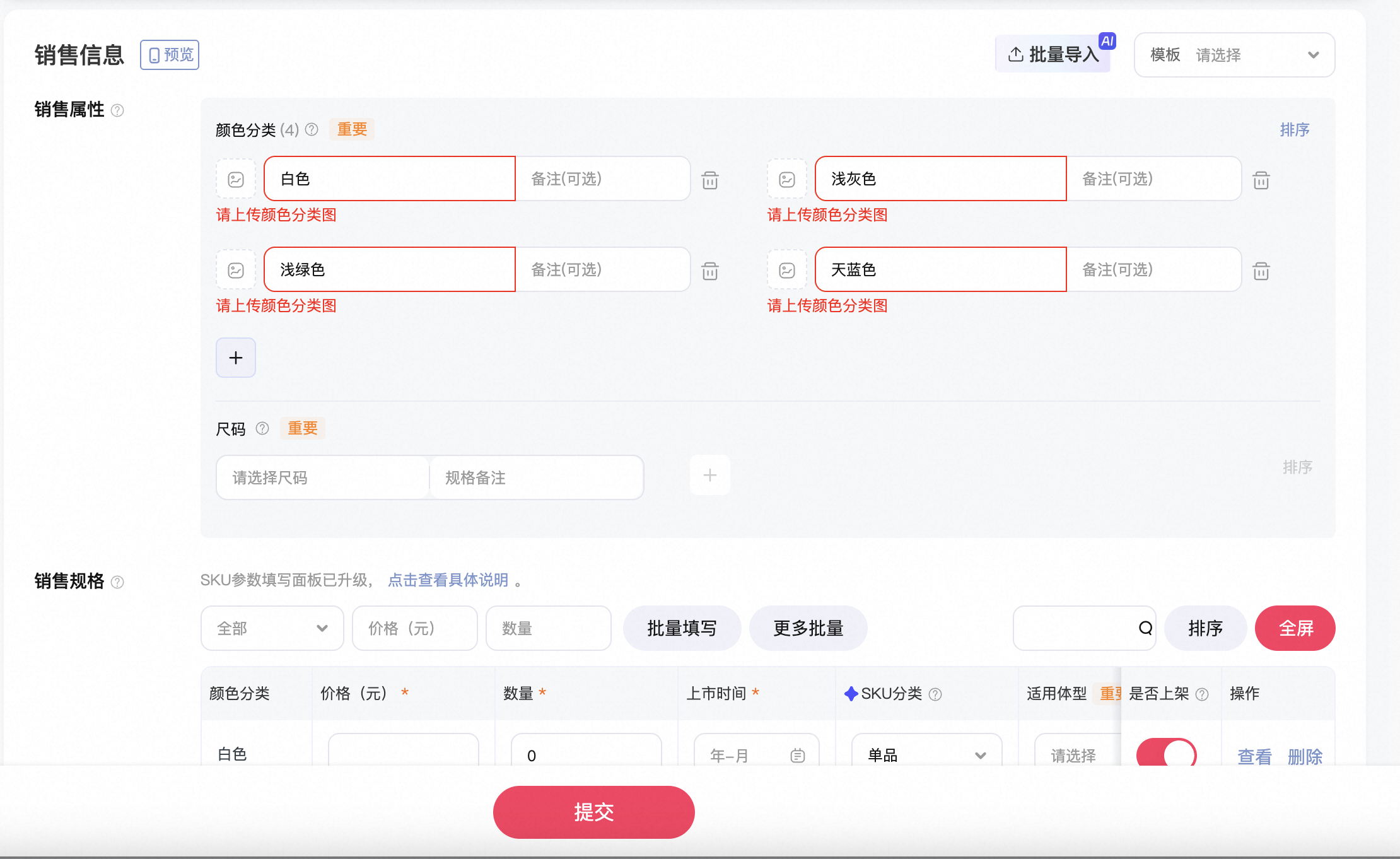Toggle 是否上架 switch for 白色 row
This screenshot has width=1400, height=859.
pos(1166,753)
